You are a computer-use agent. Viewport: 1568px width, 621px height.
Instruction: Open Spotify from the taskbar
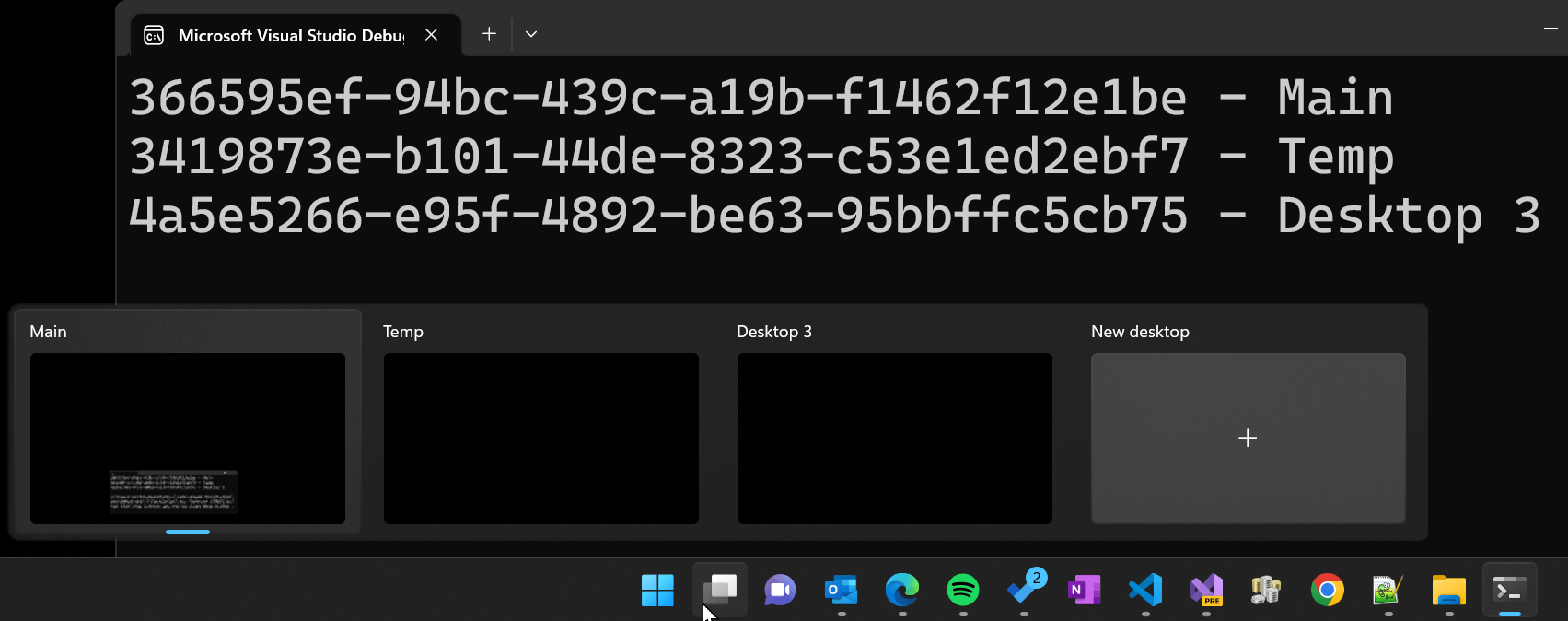963,590
